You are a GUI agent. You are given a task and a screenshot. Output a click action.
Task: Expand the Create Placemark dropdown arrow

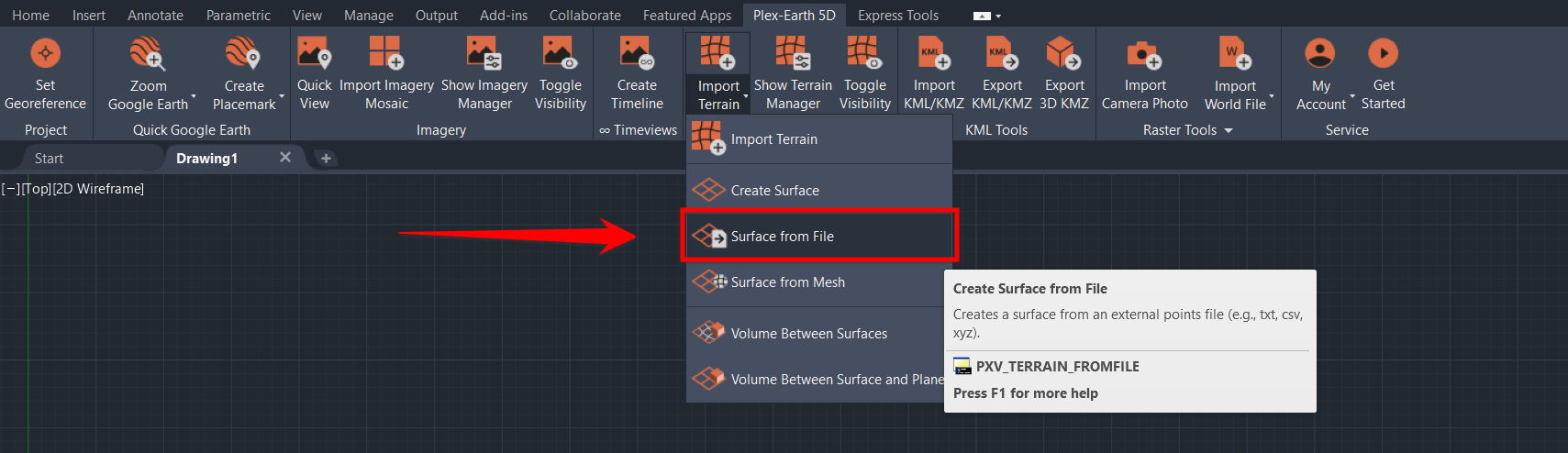(x=282, y=95)
